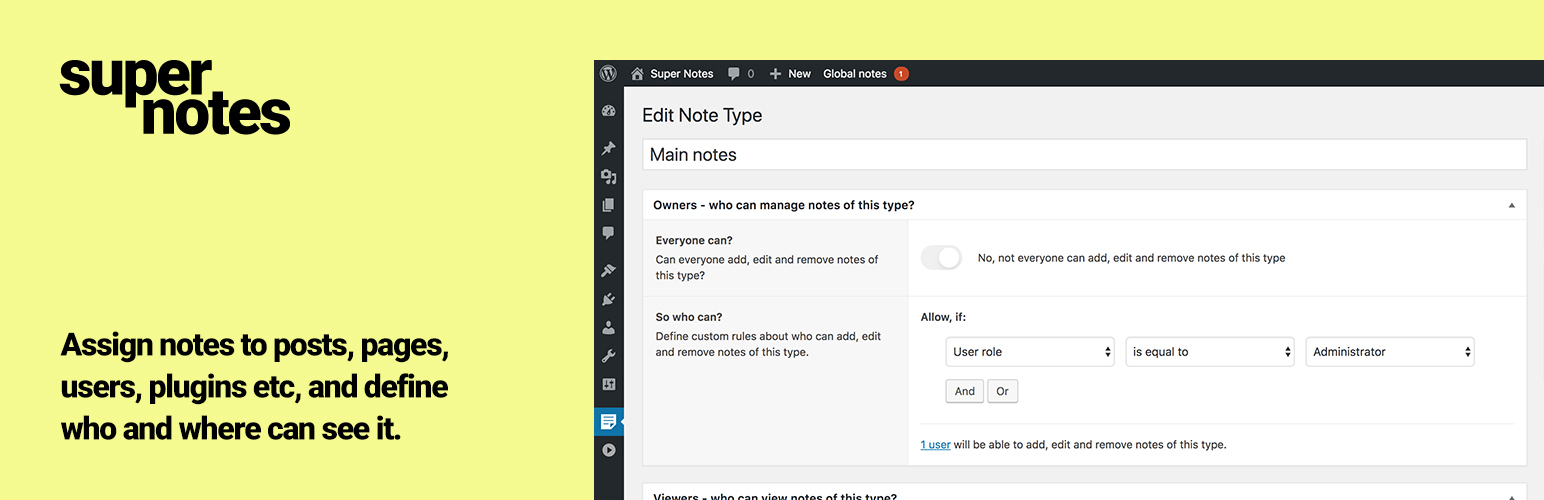Open Comments sidebar icon
This screenshot has width=1544, height=500.
(608, 233)
